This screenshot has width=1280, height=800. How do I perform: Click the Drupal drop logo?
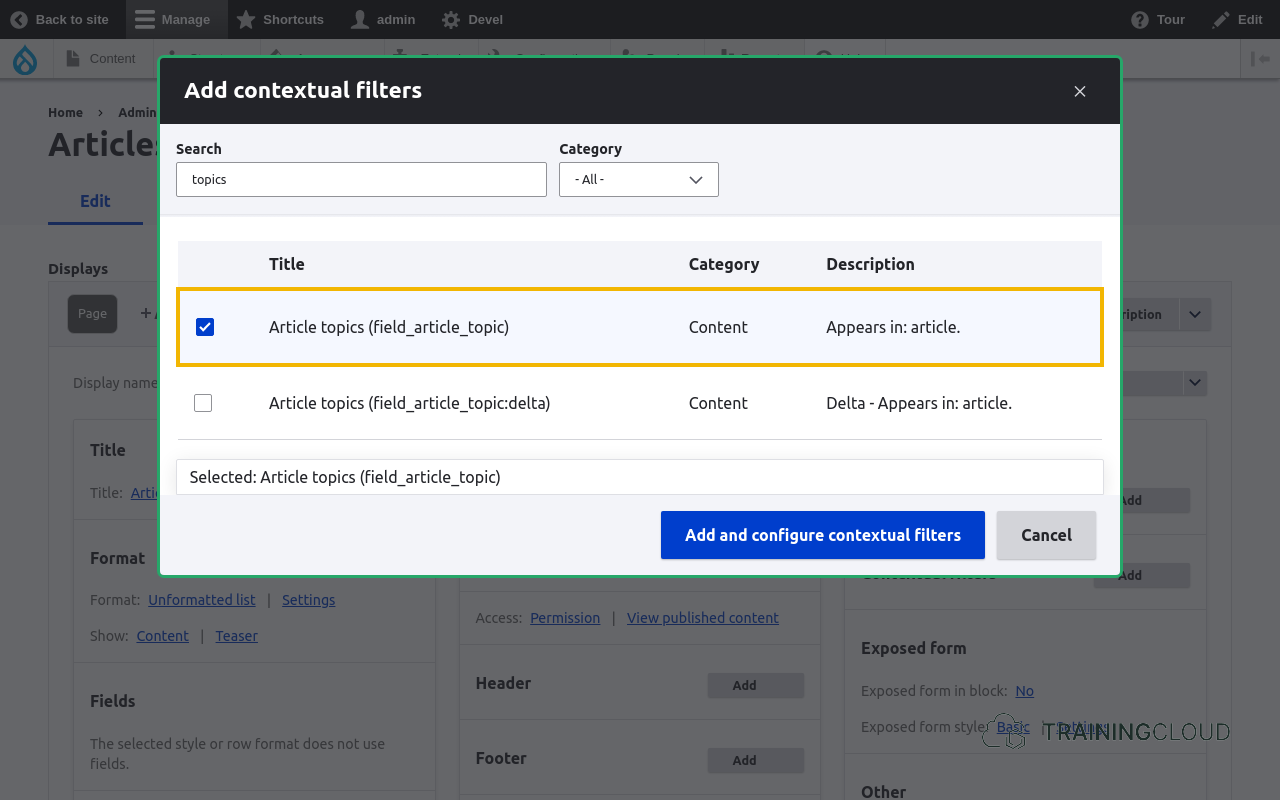25,59
